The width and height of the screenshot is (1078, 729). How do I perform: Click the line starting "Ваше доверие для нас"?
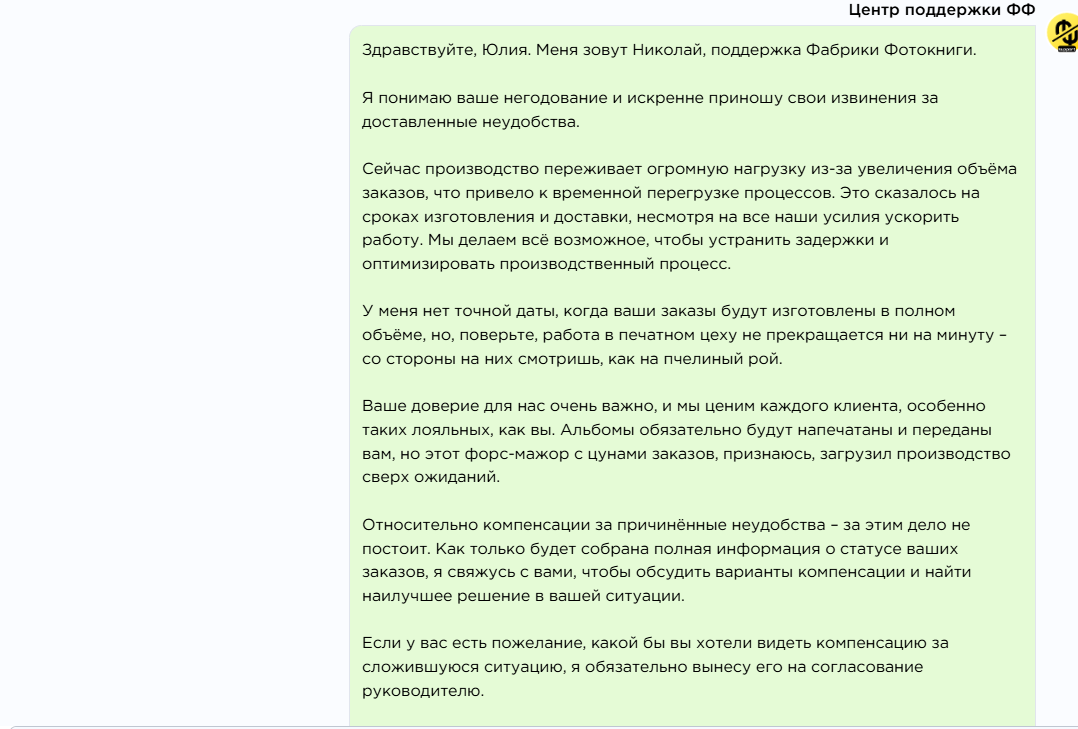(x=673, y=406)
